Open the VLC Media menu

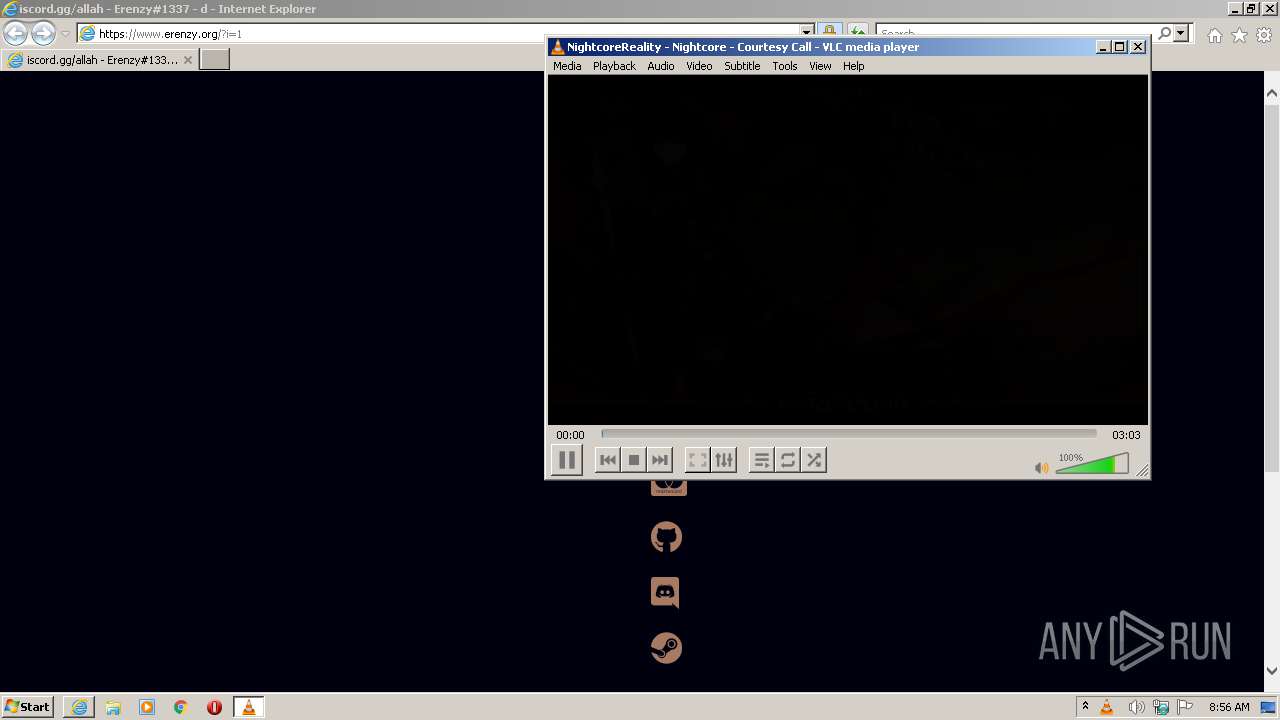[567, 66]
